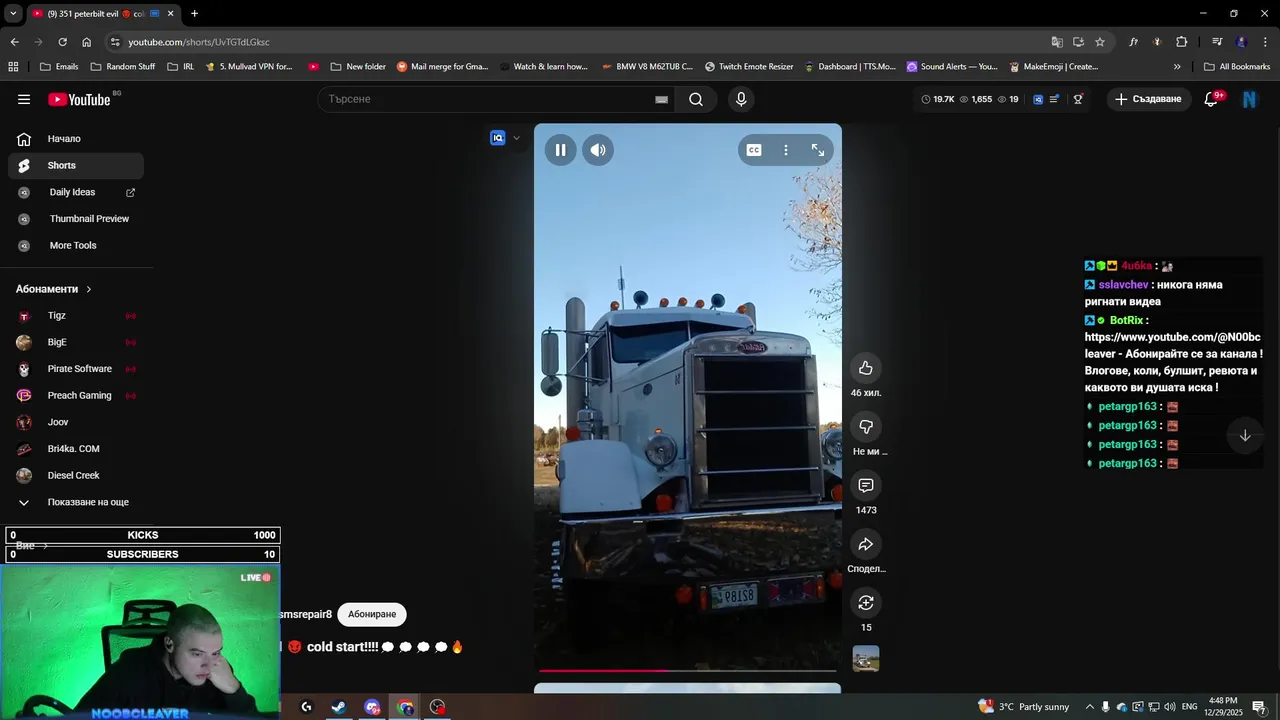Click the Създаване create button
This screenshot has height=720, width=1280.
1148,99
